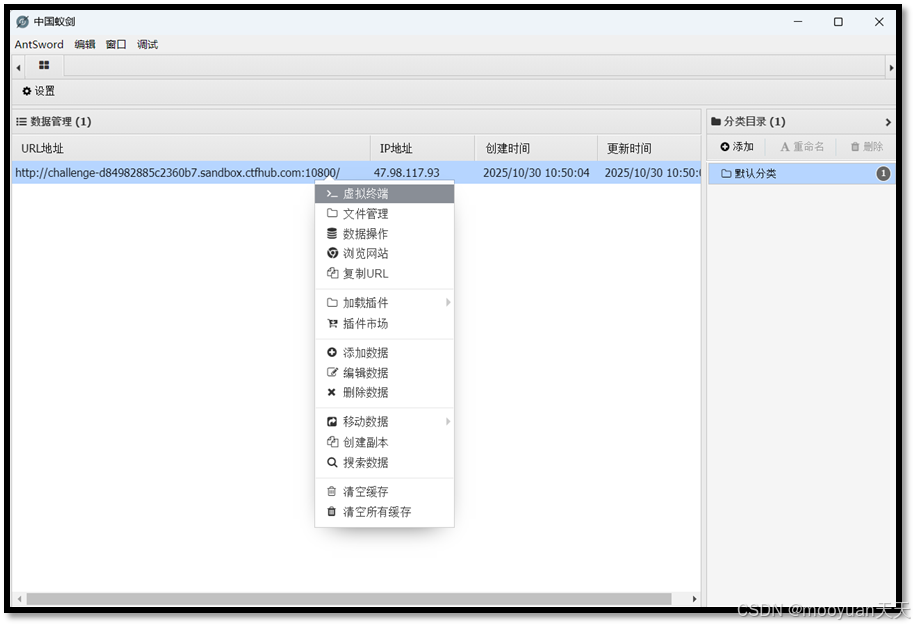The width and height of the screenshot is (915, 626).
Task: Choose 复制URL menu entry
Action: coord(385,273)
